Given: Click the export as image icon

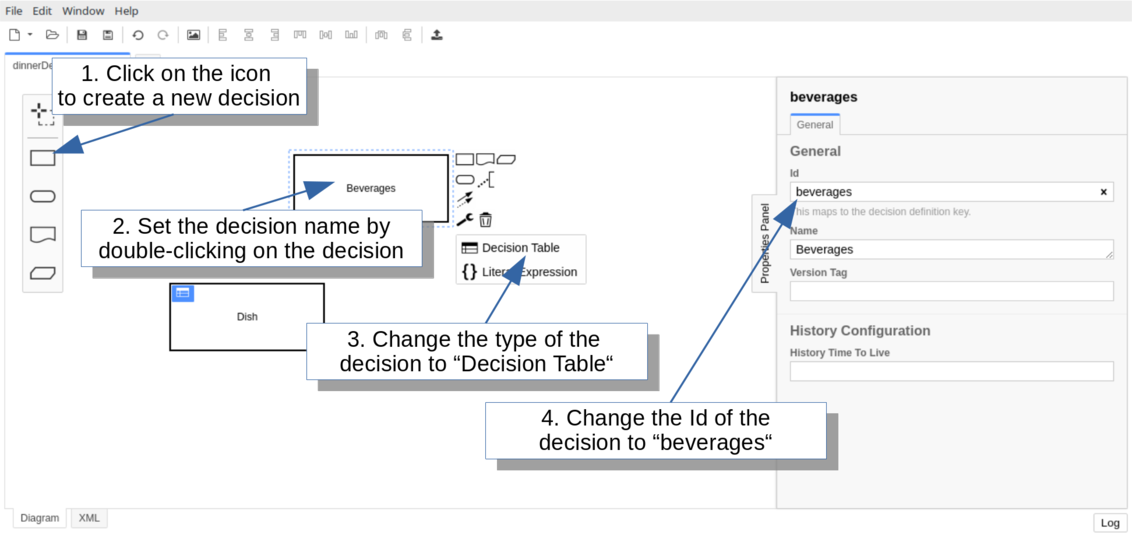Looking at the screenshot, I should pyautogui.click(x=193, y=35).
